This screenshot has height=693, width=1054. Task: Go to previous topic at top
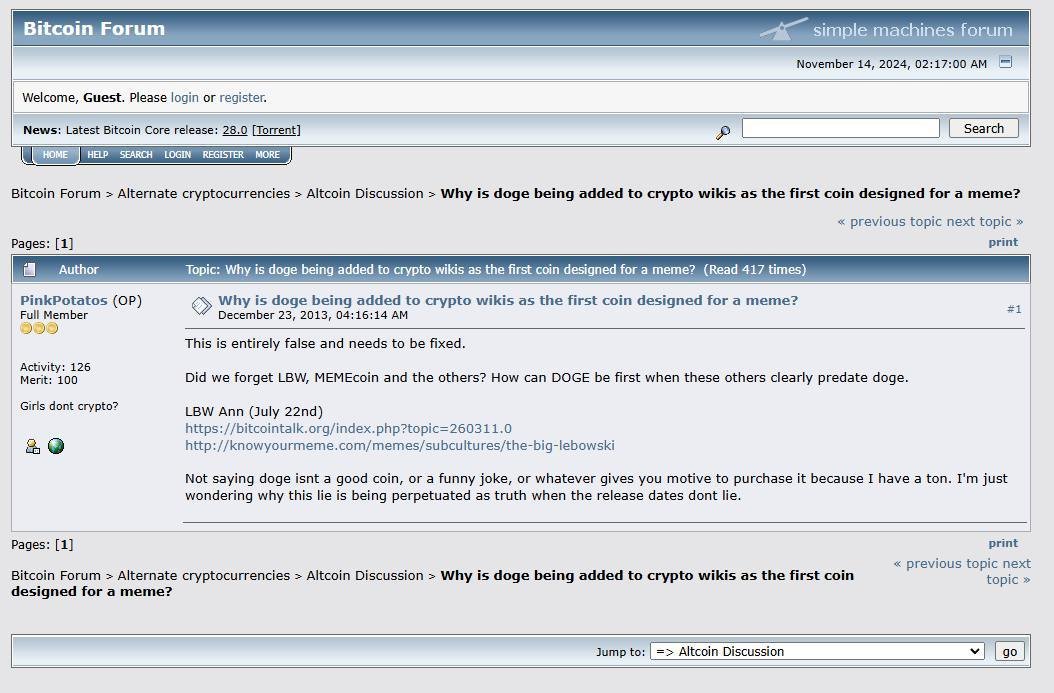pyautogui.click(x=890, y=222)
